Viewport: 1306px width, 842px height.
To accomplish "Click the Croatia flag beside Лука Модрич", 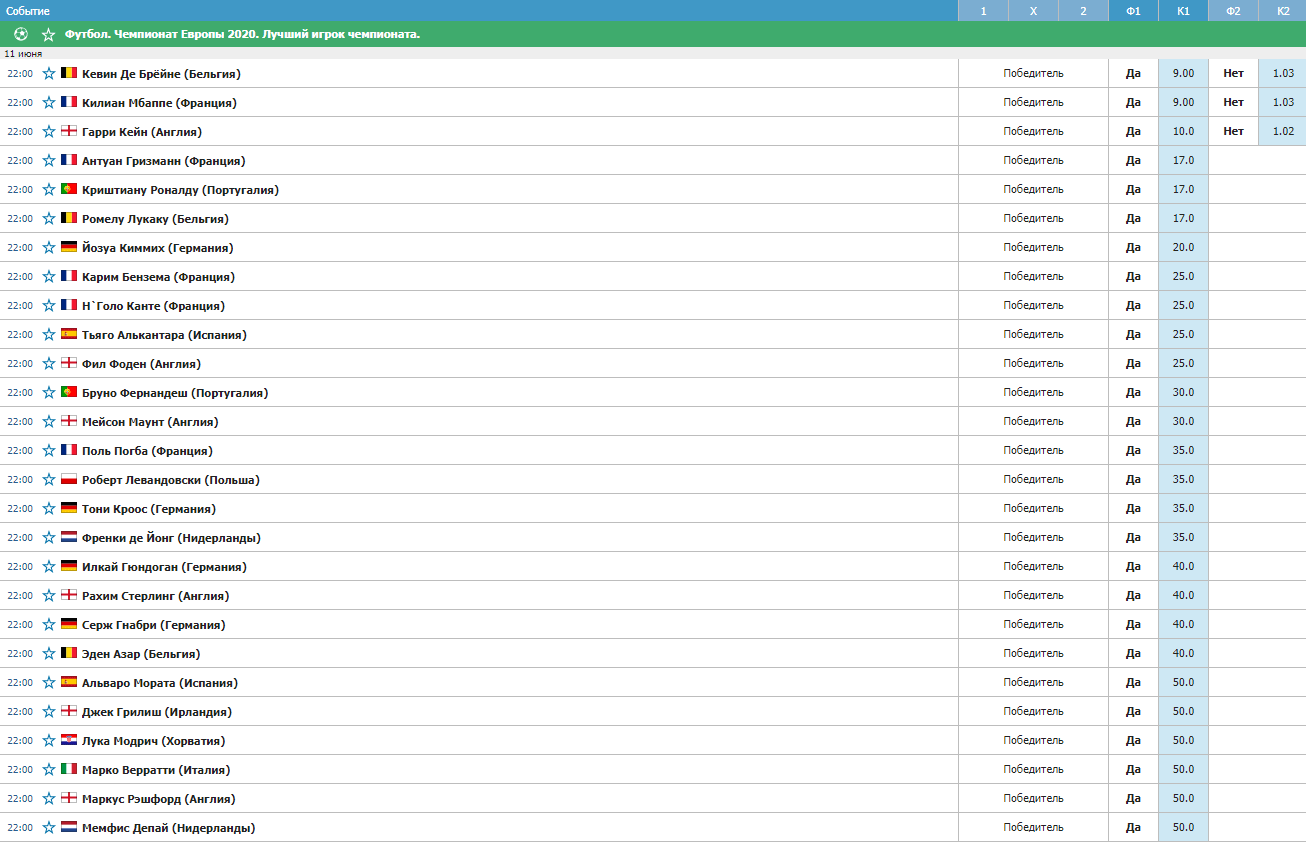I will click(69, 740).
